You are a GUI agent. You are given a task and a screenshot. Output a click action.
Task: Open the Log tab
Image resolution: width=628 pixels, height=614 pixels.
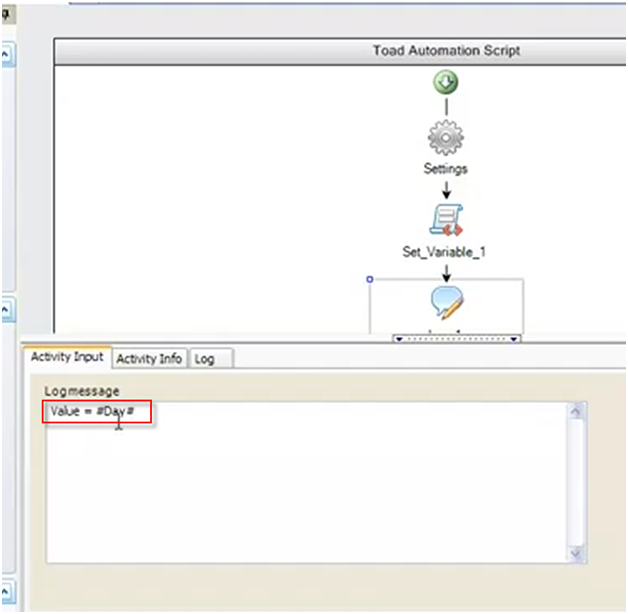(x=211, y=359)
